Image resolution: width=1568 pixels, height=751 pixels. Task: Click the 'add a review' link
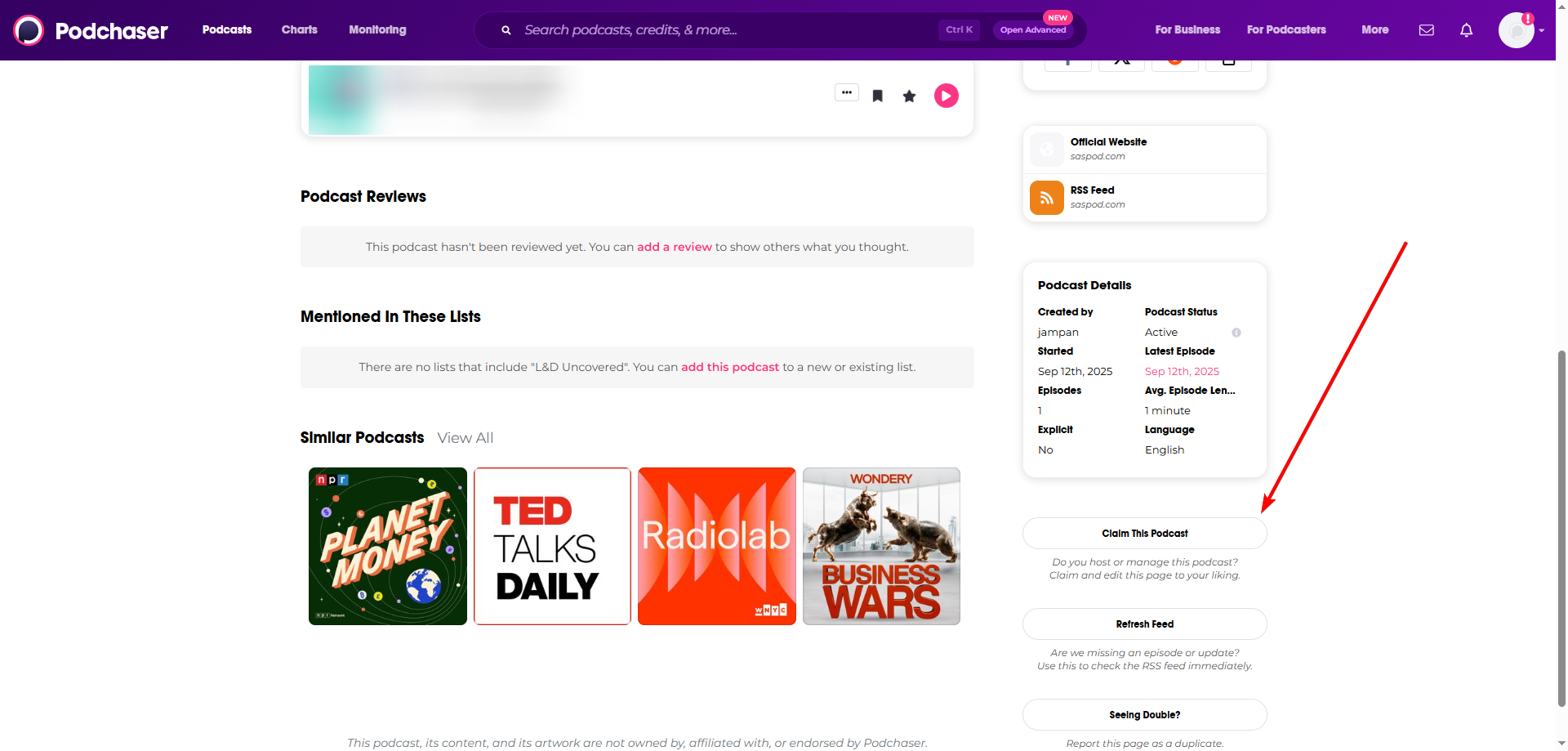pos(674,247)
